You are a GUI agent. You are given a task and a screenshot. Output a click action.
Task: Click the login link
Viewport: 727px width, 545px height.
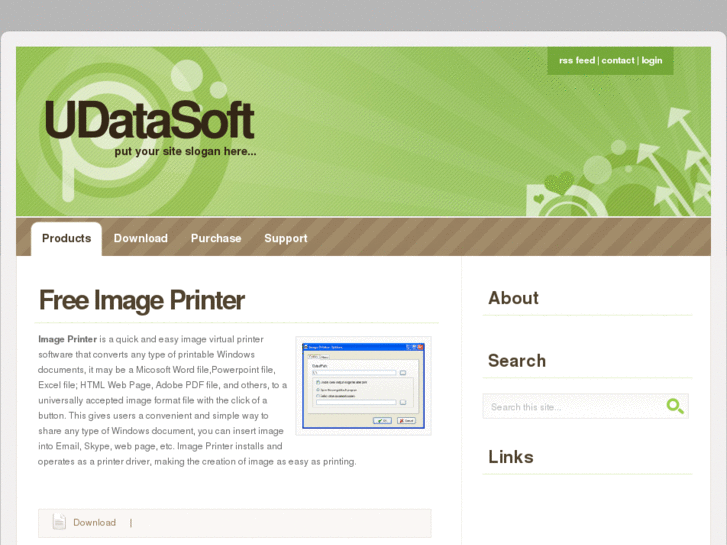[651, 61]
